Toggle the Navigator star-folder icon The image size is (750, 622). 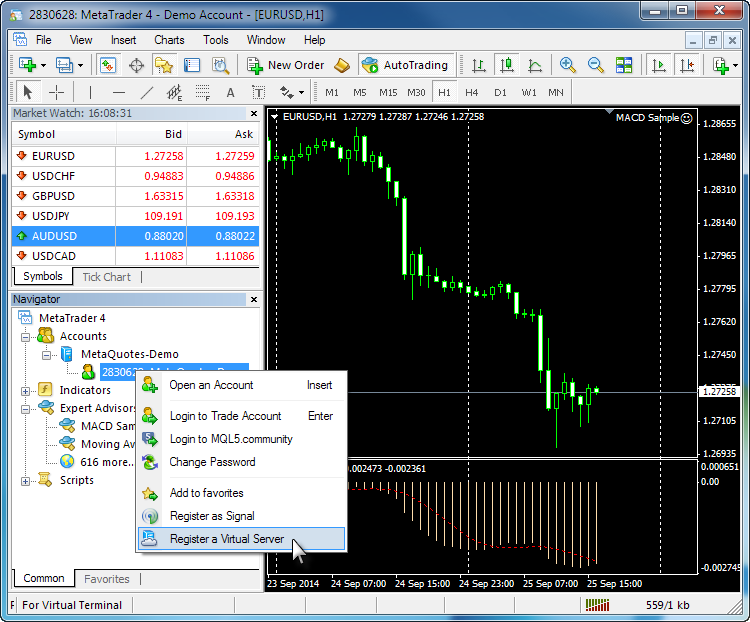[x=164, y=65]
